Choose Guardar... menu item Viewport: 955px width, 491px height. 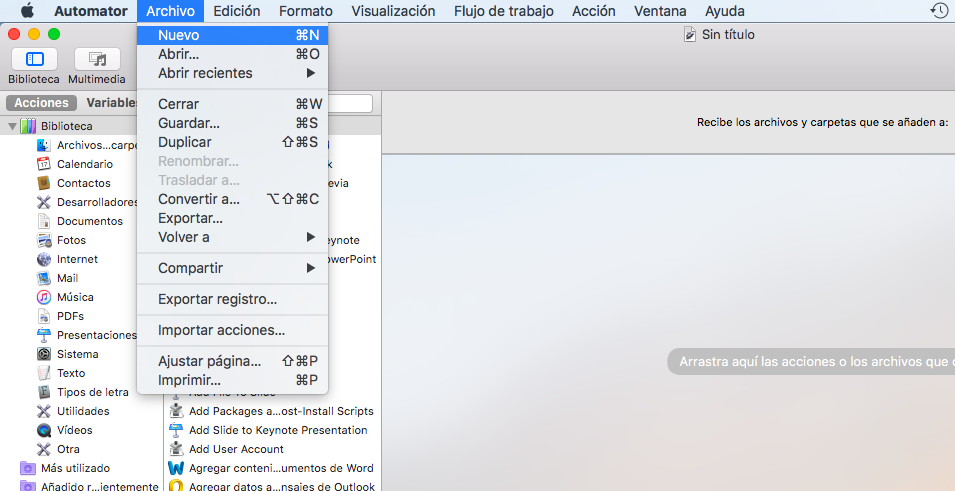(233, 123)
